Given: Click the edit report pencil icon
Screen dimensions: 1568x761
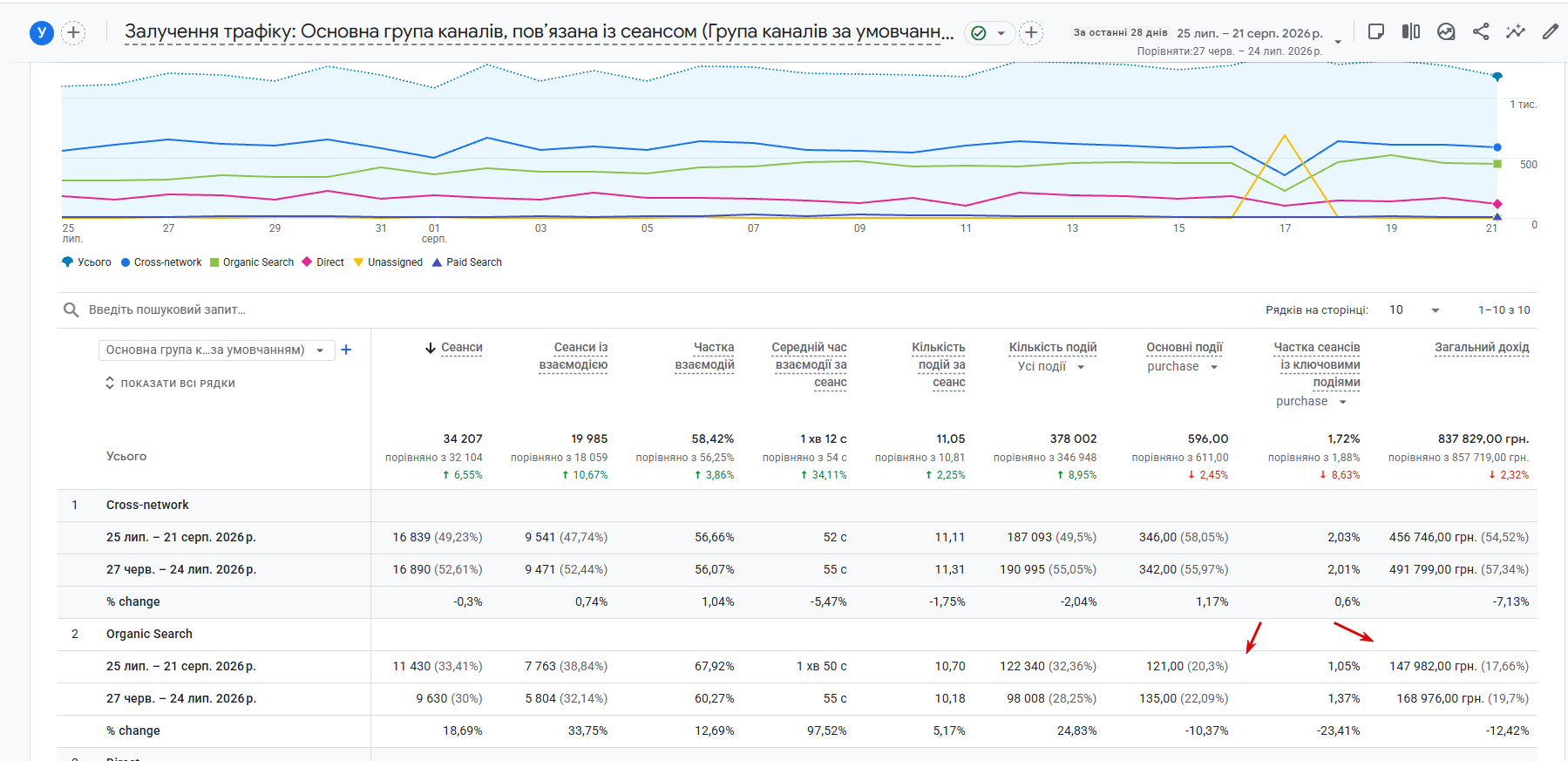Looking at the screenshot, I should [x=1550, y=31].
